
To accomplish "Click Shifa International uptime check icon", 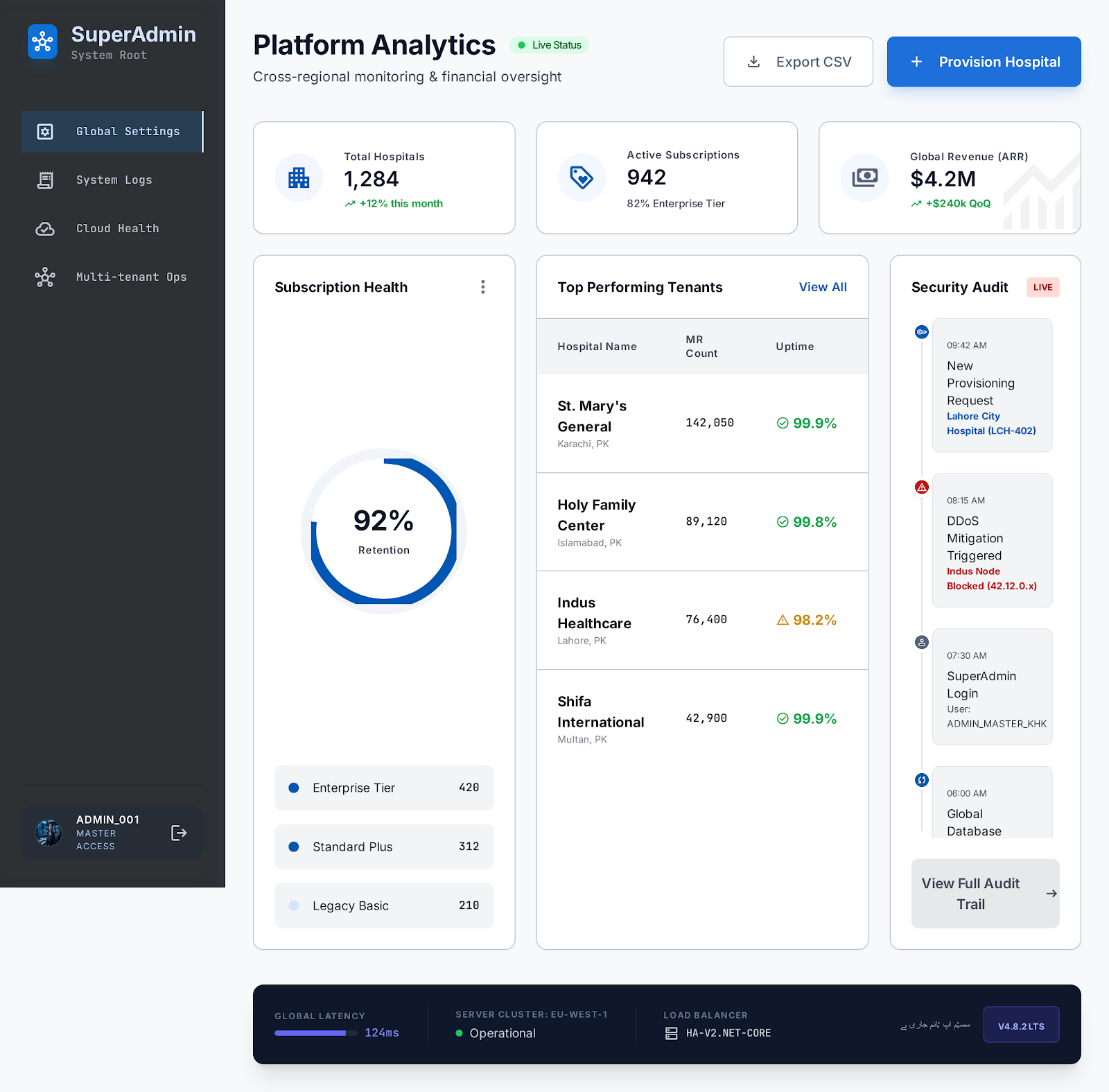I will point(783,719).
